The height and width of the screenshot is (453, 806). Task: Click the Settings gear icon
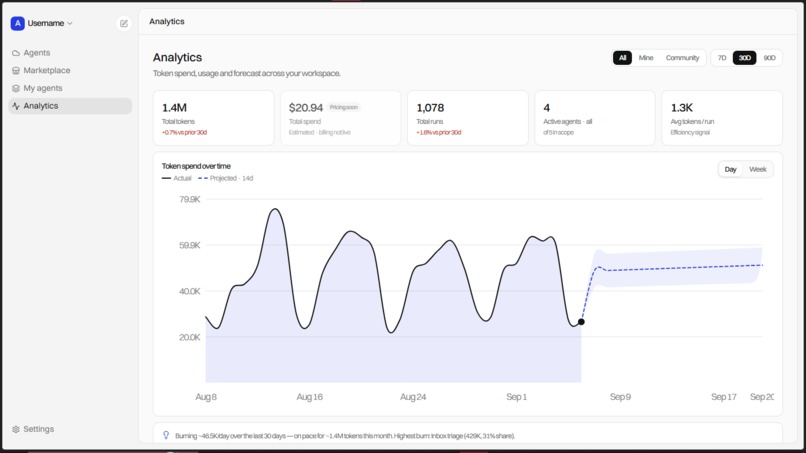(16, 429)
